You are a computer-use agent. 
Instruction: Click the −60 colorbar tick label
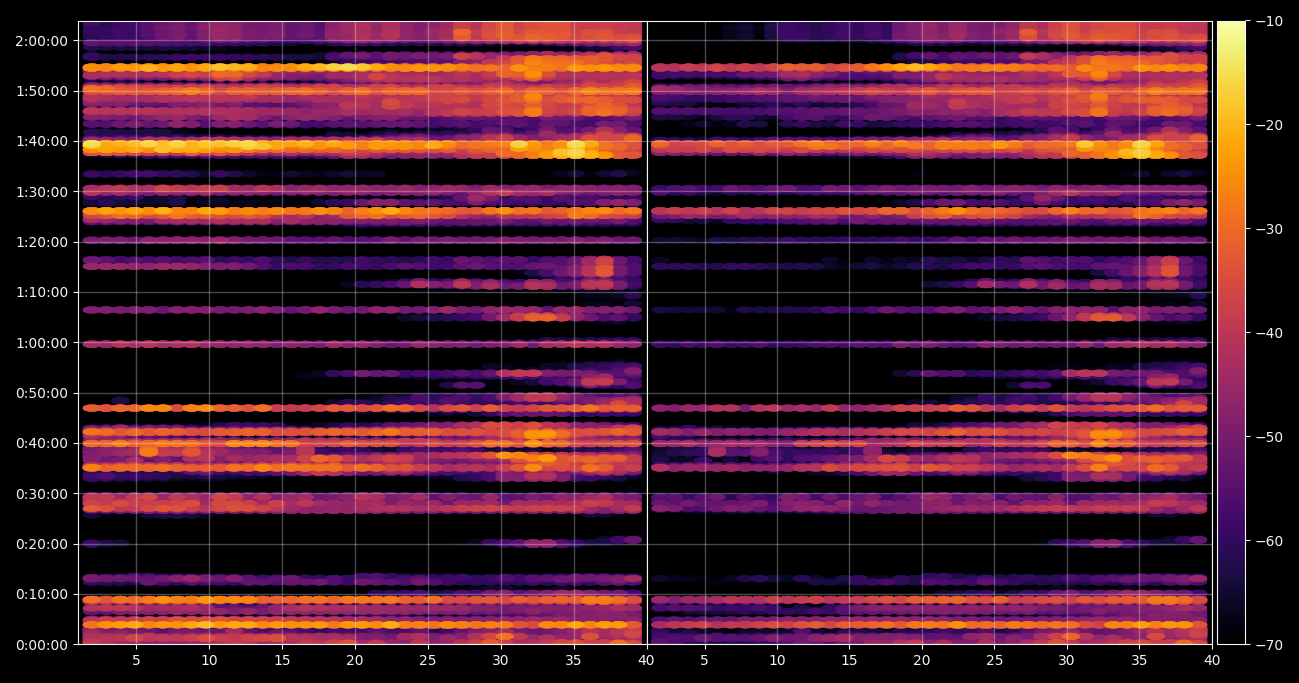pos(1269,541)
